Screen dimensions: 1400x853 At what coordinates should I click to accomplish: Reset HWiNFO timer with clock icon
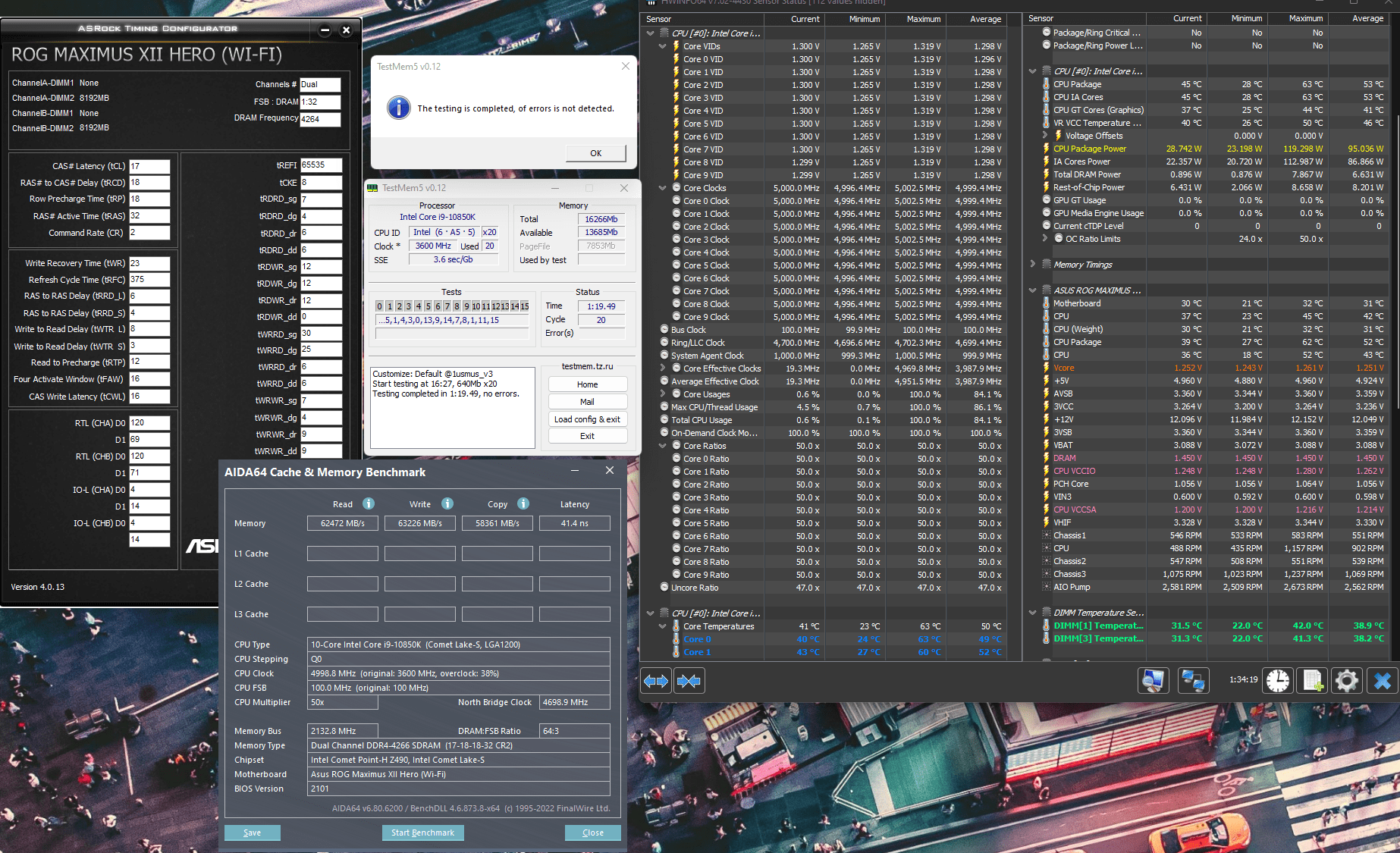click(1278, 680)
